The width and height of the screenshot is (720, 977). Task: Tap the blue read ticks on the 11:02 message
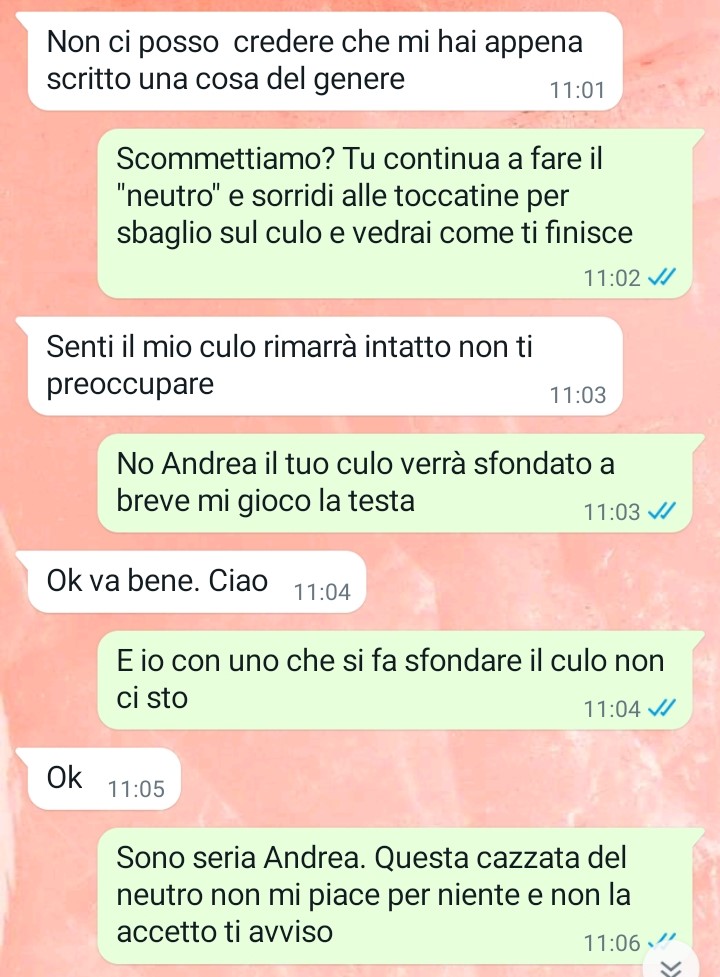[x=661, y=277]
